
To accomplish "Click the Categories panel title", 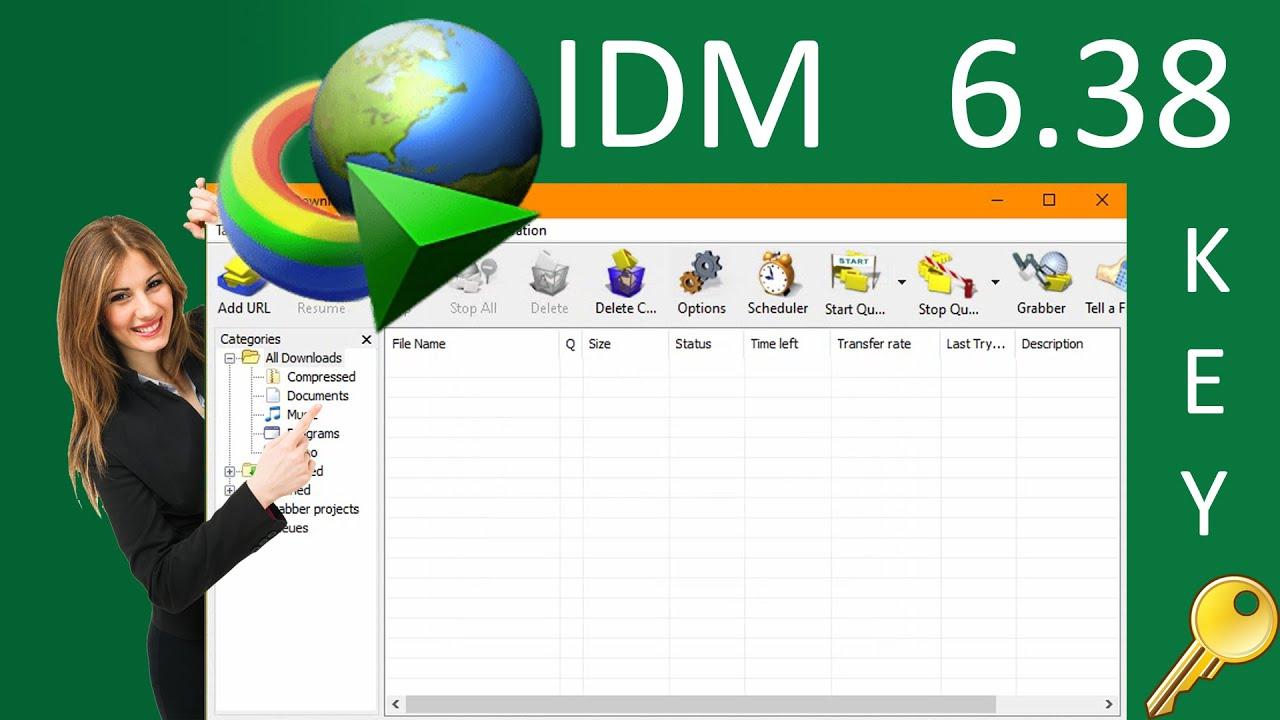I will 250,340.
